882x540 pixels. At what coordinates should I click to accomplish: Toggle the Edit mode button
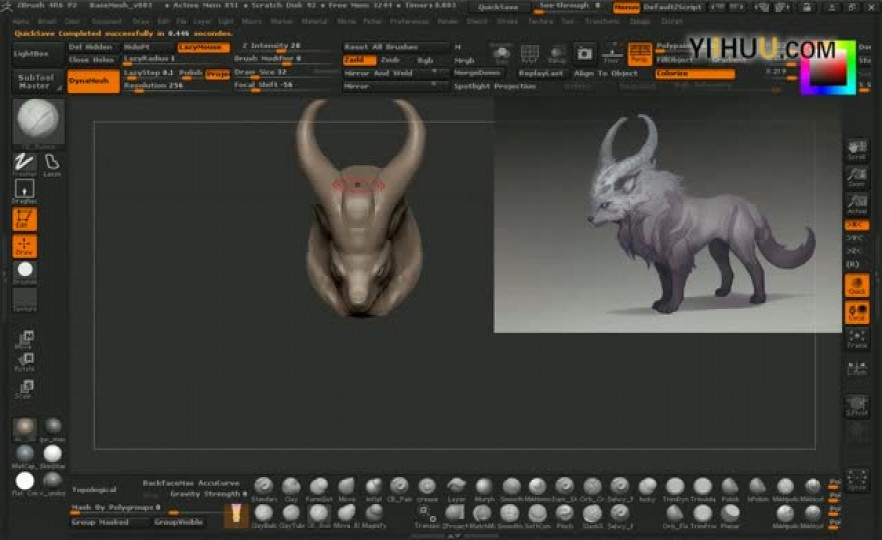pos(24,219)
